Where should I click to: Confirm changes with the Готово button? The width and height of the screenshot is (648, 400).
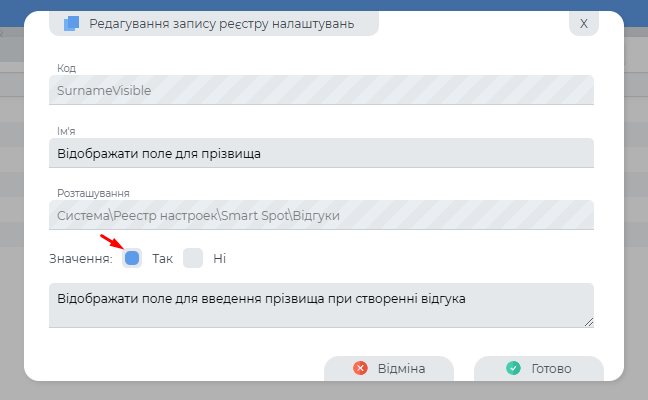[538, 368]
